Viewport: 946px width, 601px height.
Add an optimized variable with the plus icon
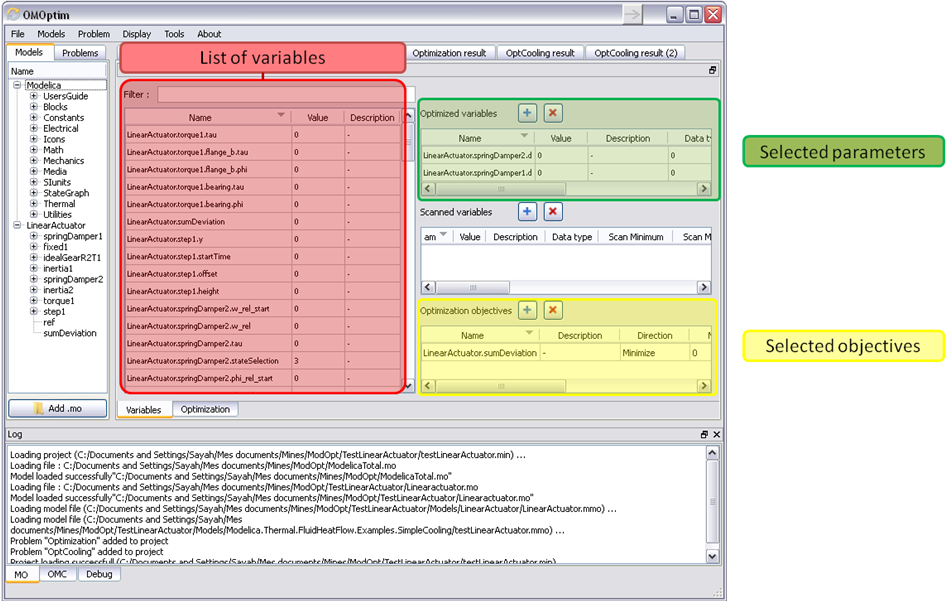click(527, 113)
